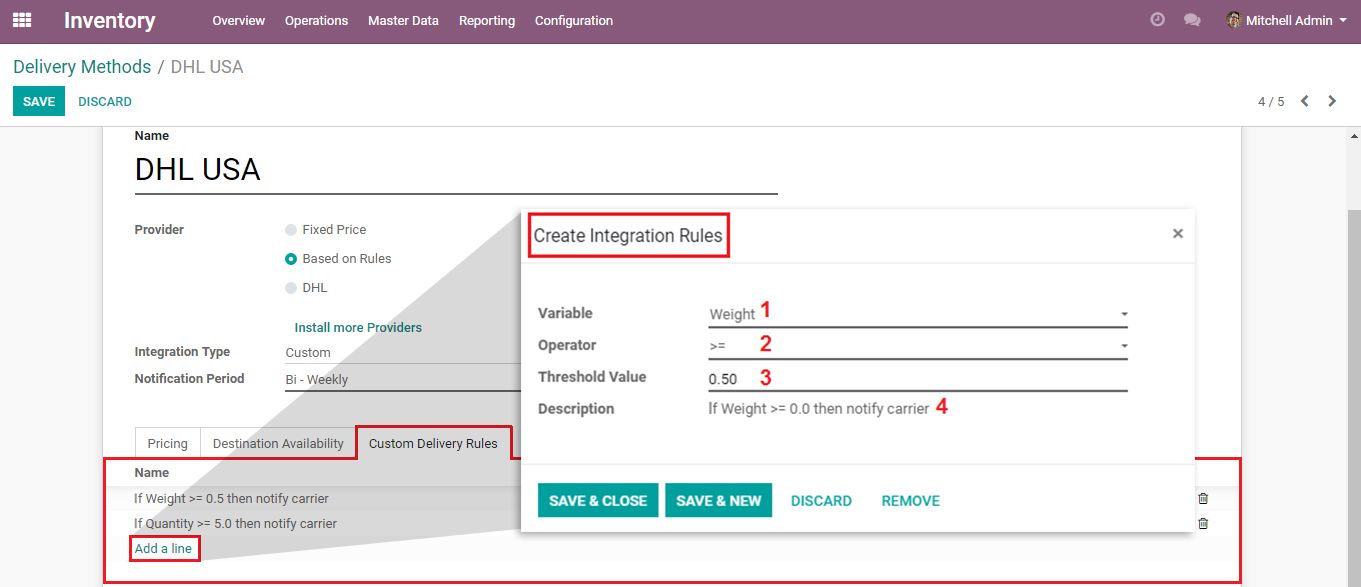Screen dimensions: 1361x587
Task: Click the rule description text in dialog
Action: pyautogui.click(x=819, y=409)
